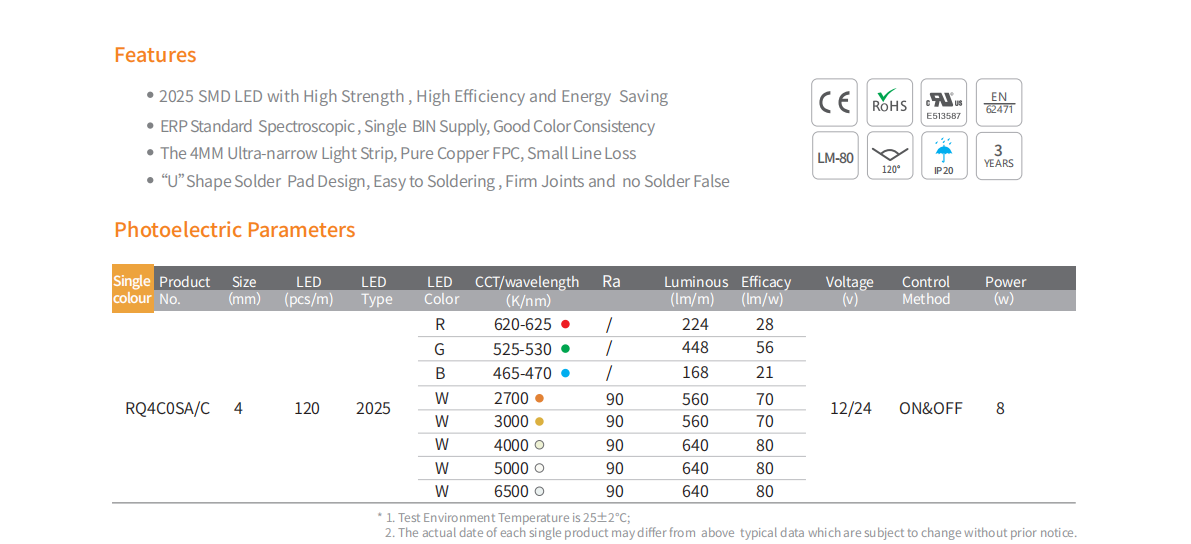Click the EN 62471 standard badge
The width and height of the screenshot is (1191, 544).
[998, 103]
